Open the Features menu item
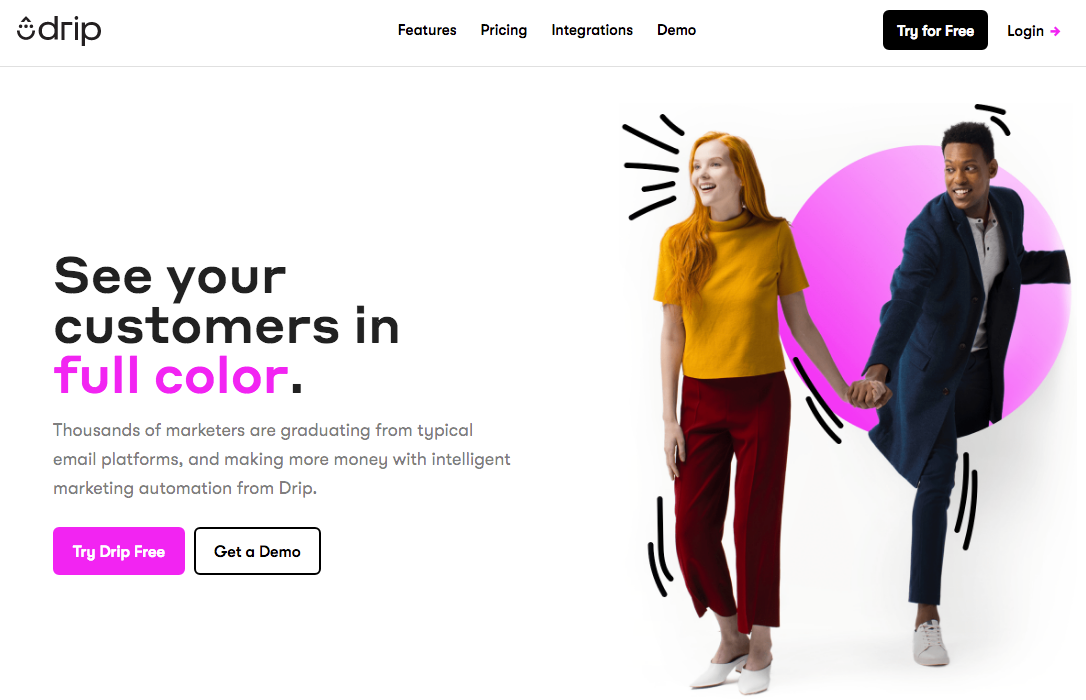This screenshot has width=1086, height=700. click(x=427, y=30)
